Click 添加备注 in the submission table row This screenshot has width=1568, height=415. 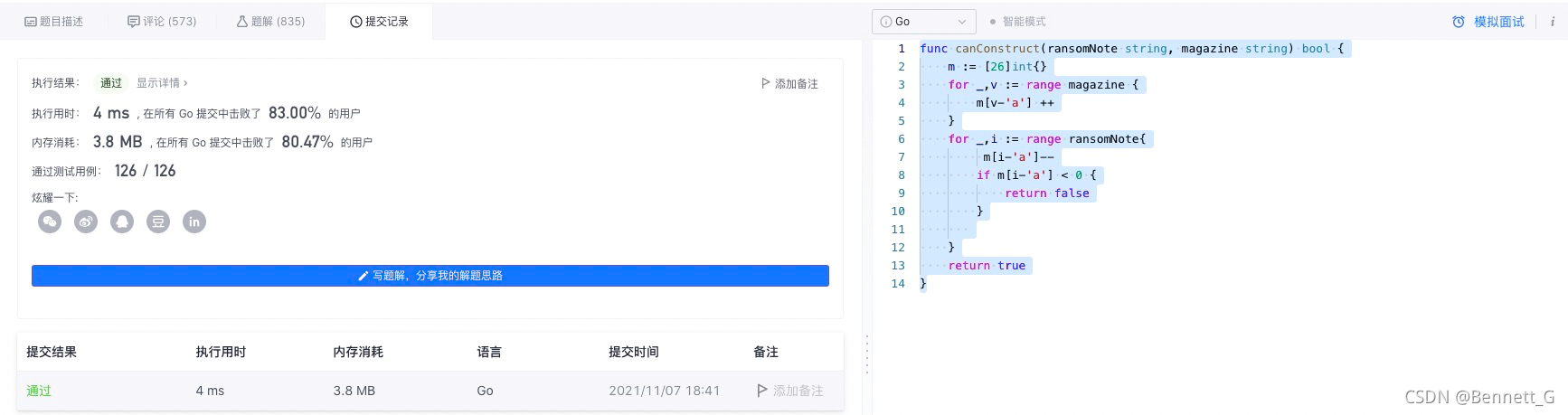click(789, 391)
